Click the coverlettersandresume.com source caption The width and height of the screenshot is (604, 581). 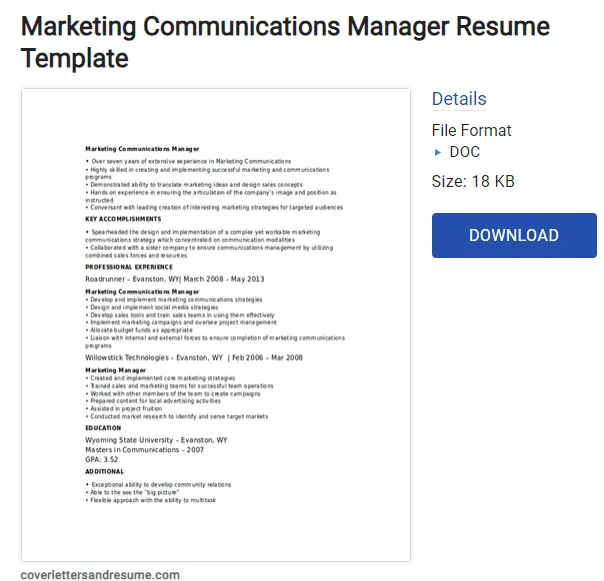tap(100, 574)
